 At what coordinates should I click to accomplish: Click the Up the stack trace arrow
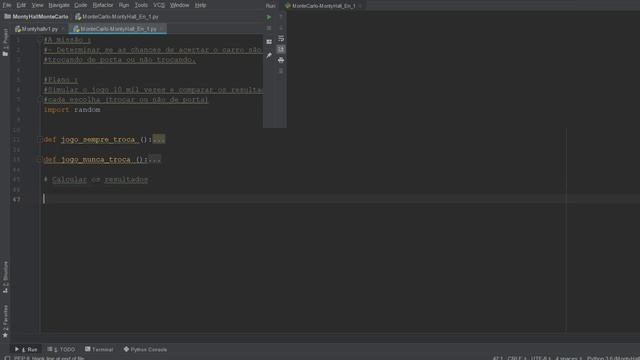click(281, 17)
